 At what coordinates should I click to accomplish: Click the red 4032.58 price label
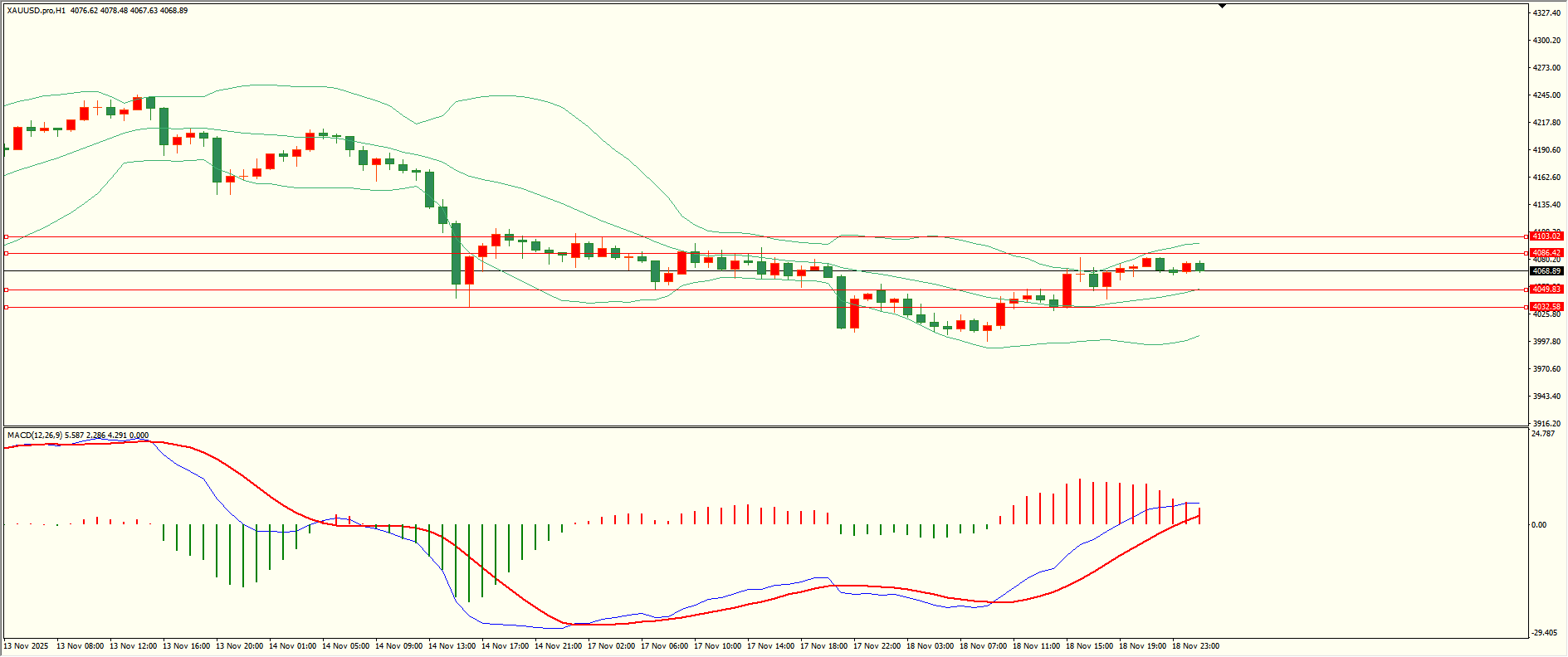click(1546, 307)
